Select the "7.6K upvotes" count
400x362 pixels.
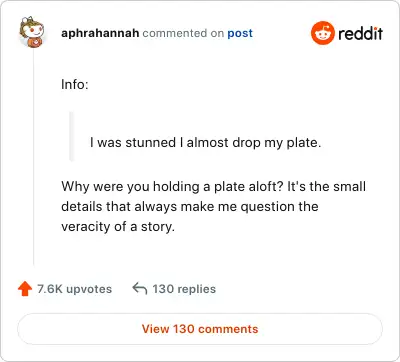point(74,289)
